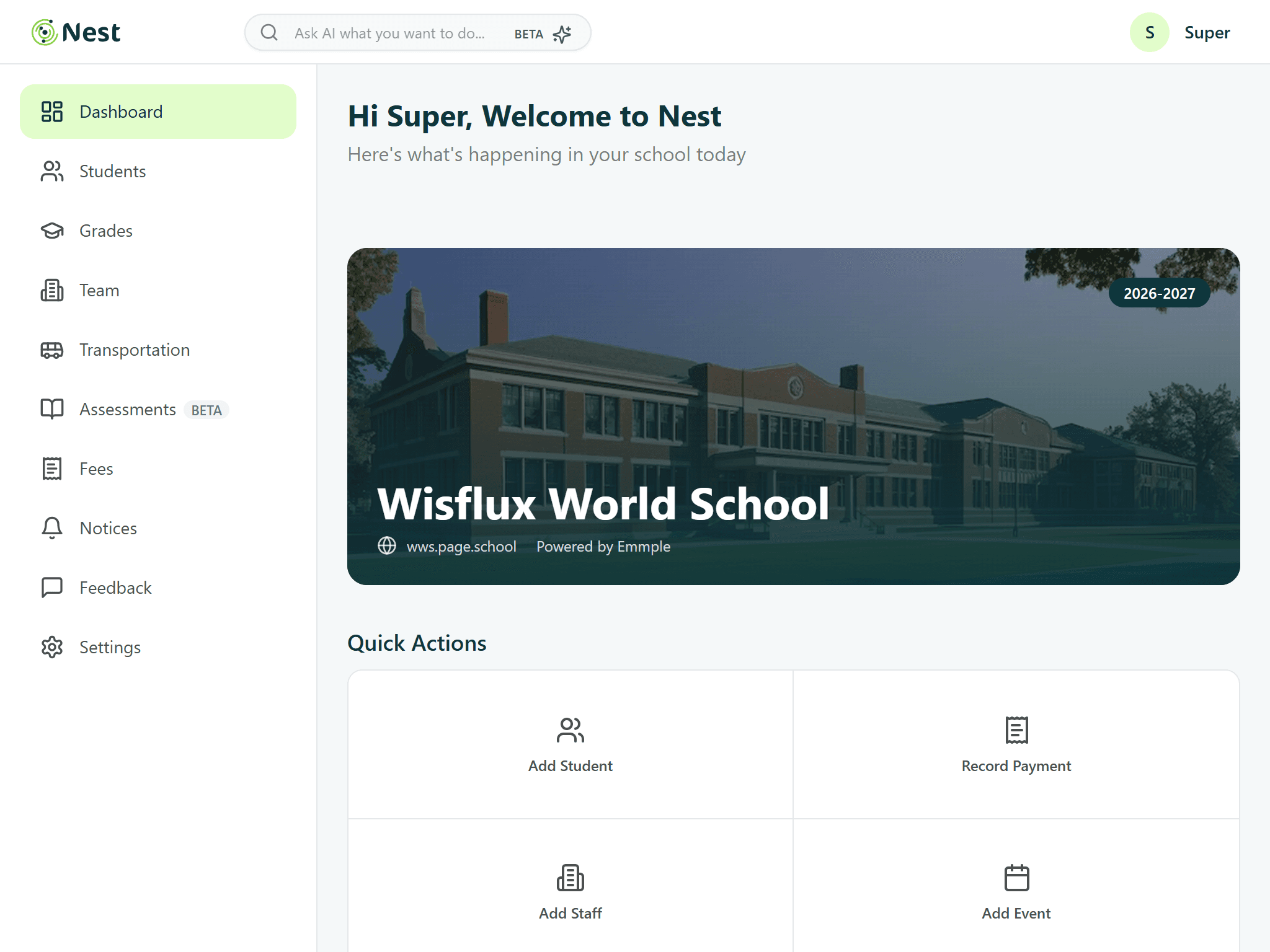The image size is (1270, 952).
Task: Click the Add Event quick action label
Action: tap(1016, 914)
